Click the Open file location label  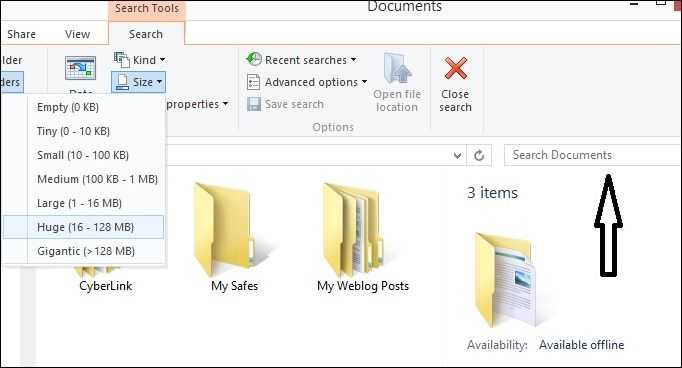coord(397,100)
